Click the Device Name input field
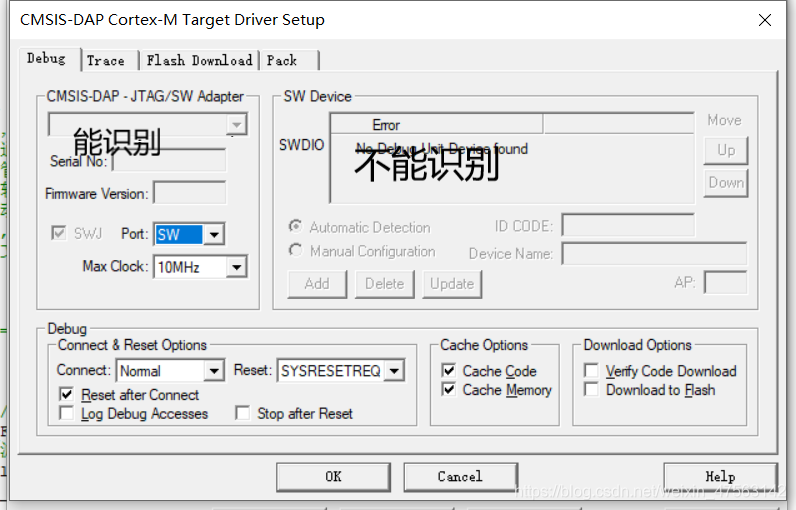 pyautogui.click(x=654, y=253)
